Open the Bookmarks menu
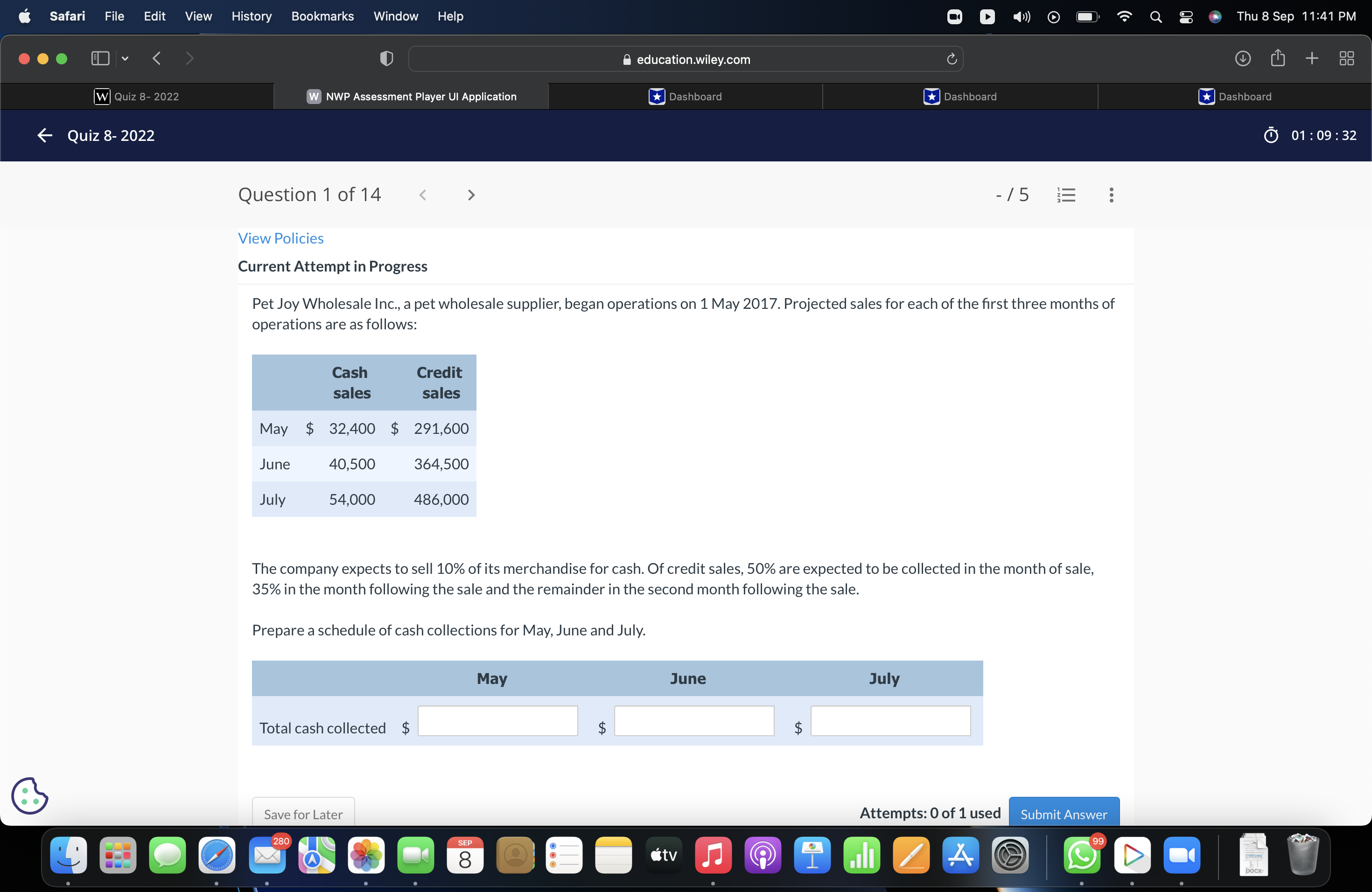 (322, 16)
